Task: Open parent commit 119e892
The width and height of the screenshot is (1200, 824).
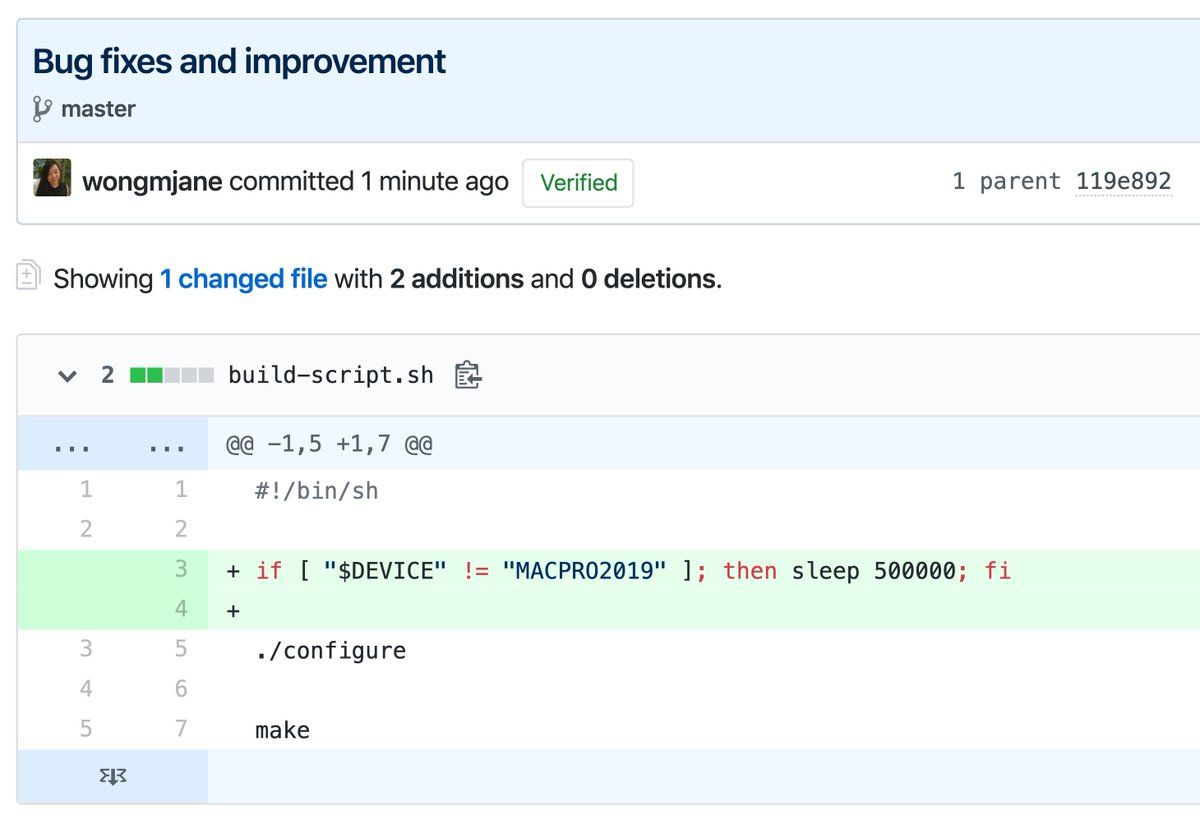Action: [1123, 182]
